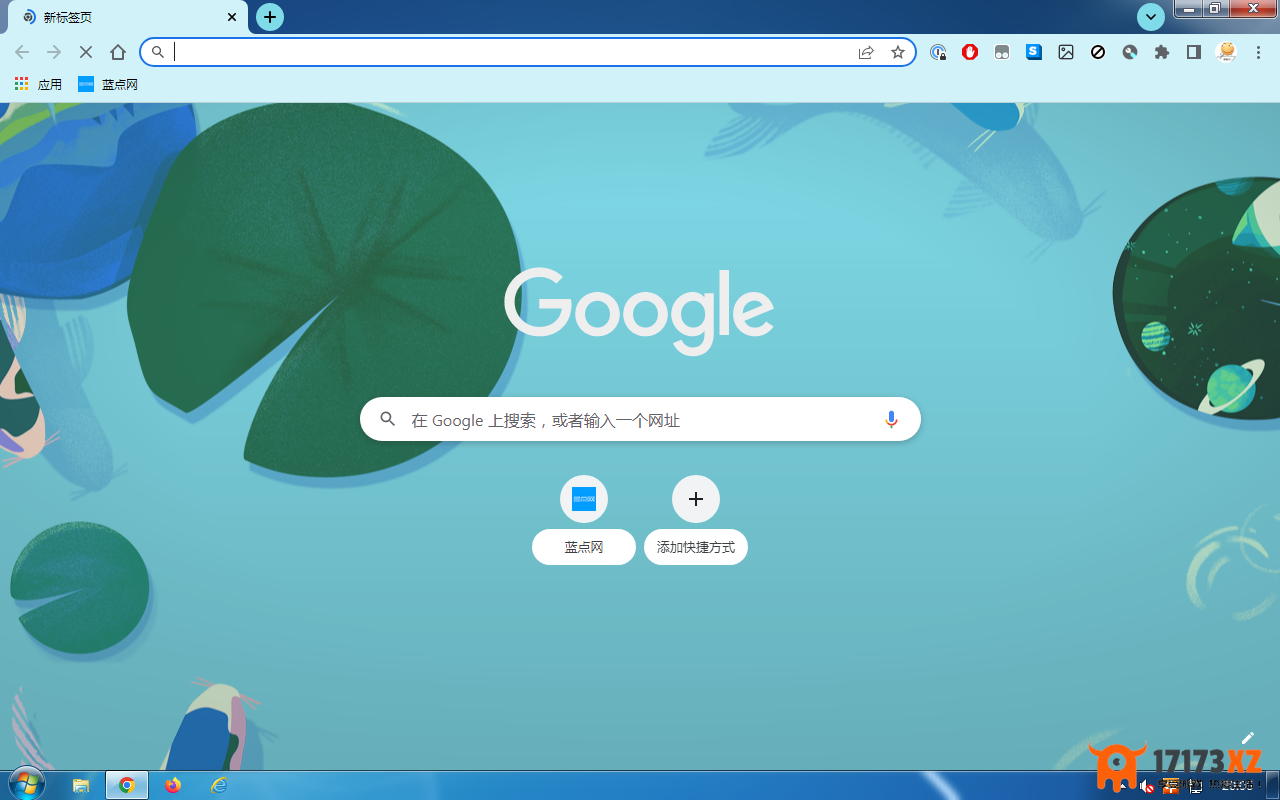Share this page from the address bar
This screenshot has height=800, width=1280.
pyautogui.click(x=866, y=52)
